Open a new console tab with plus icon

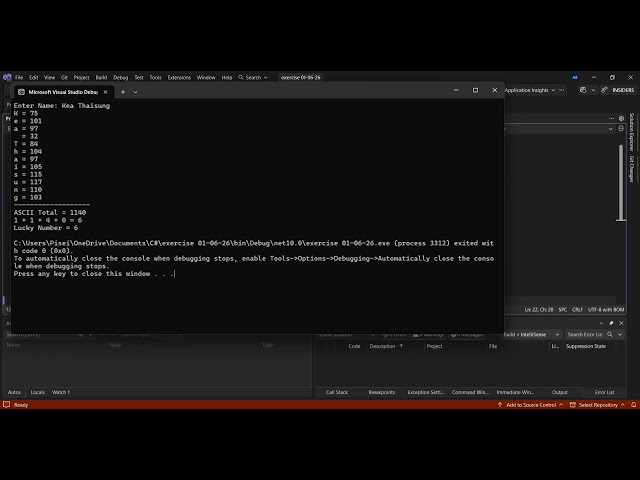(x=123, y=92)
